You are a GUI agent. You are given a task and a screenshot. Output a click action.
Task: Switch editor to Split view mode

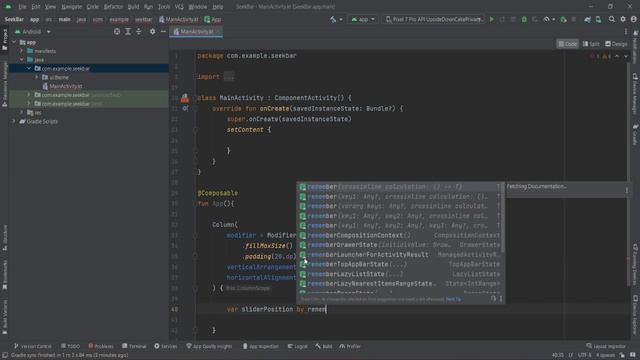point(591,44)
